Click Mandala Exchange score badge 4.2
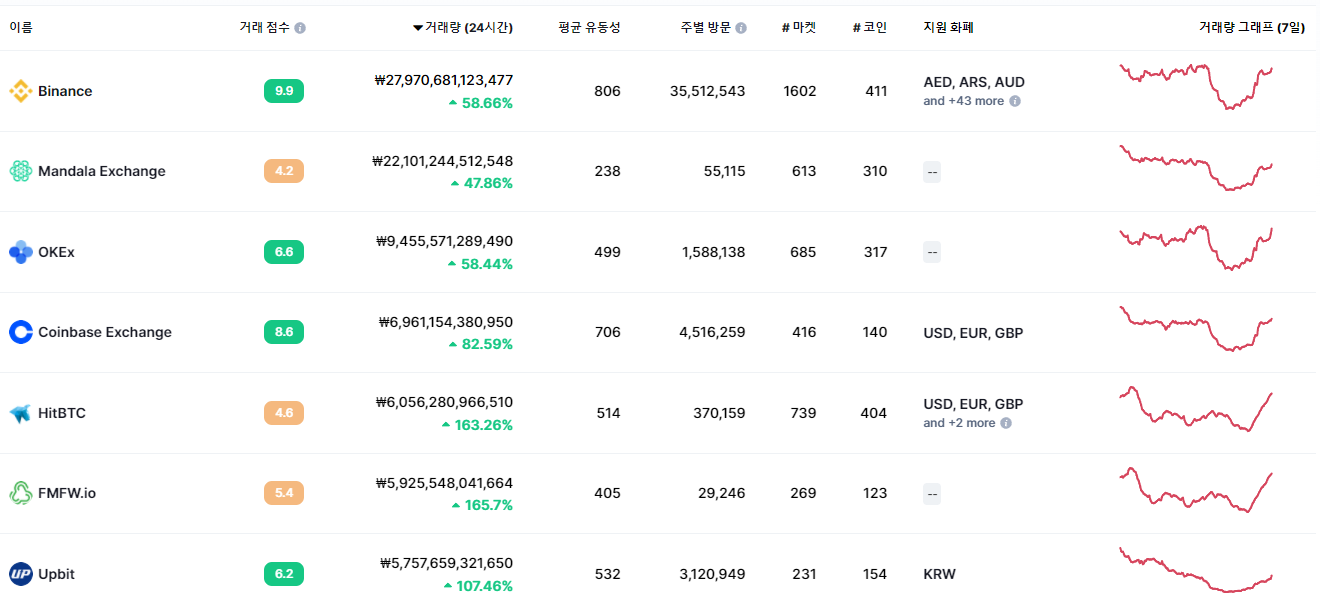Viewport: 1320px width, 612px height. point(284,171)
